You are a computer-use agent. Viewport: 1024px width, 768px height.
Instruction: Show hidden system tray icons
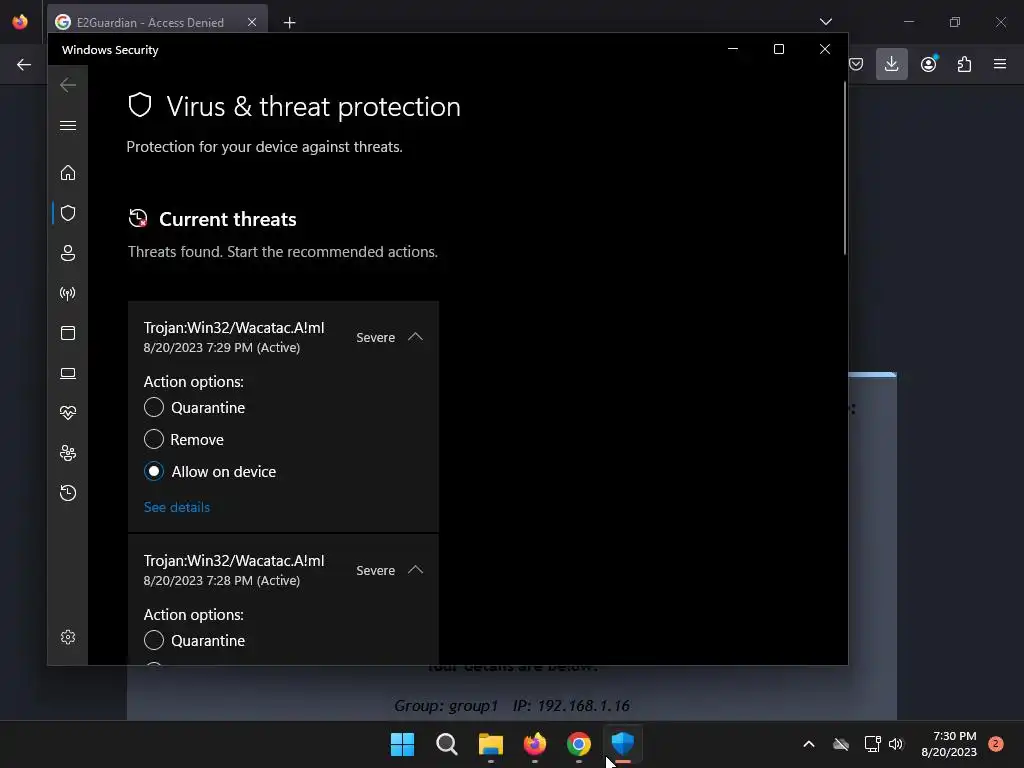click(x=808, y=744)
